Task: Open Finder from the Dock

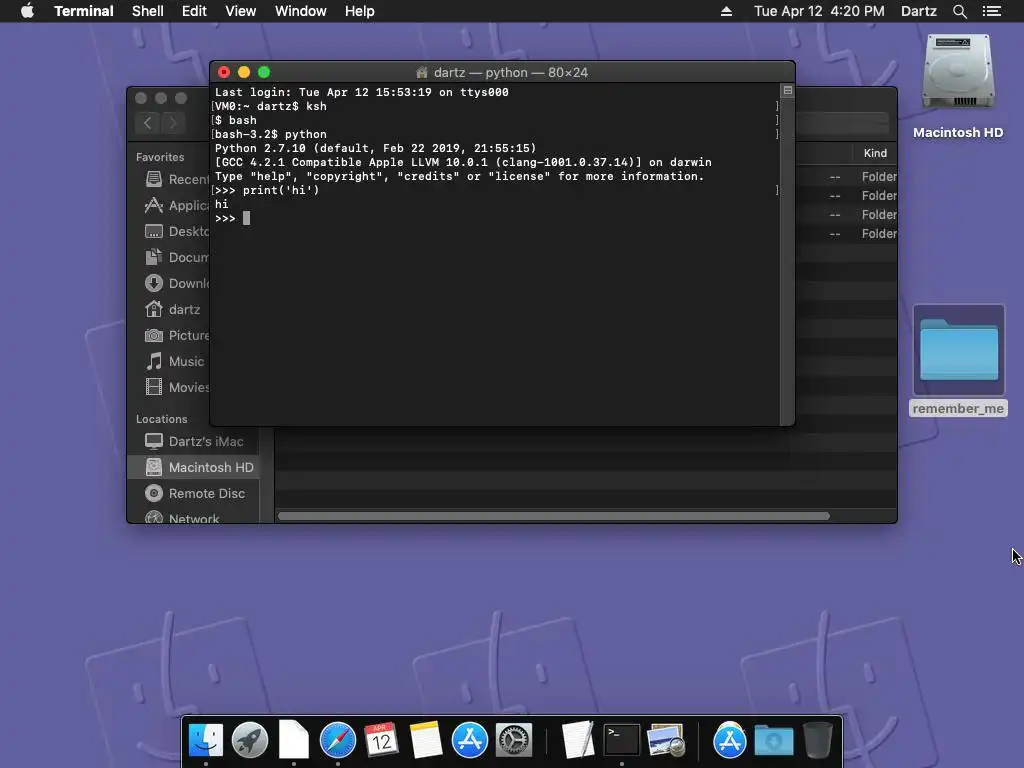Action: 206,741
